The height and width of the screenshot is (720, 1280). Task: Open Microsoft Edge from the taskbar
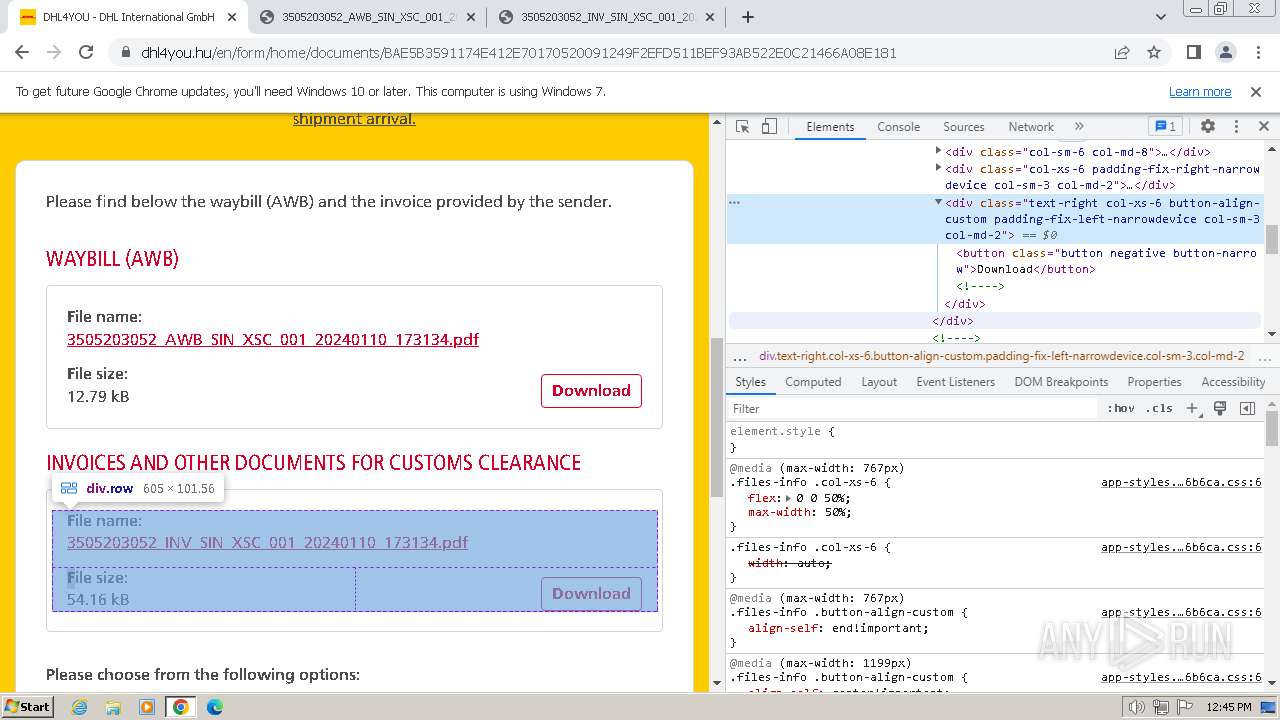tap(215, 707)
